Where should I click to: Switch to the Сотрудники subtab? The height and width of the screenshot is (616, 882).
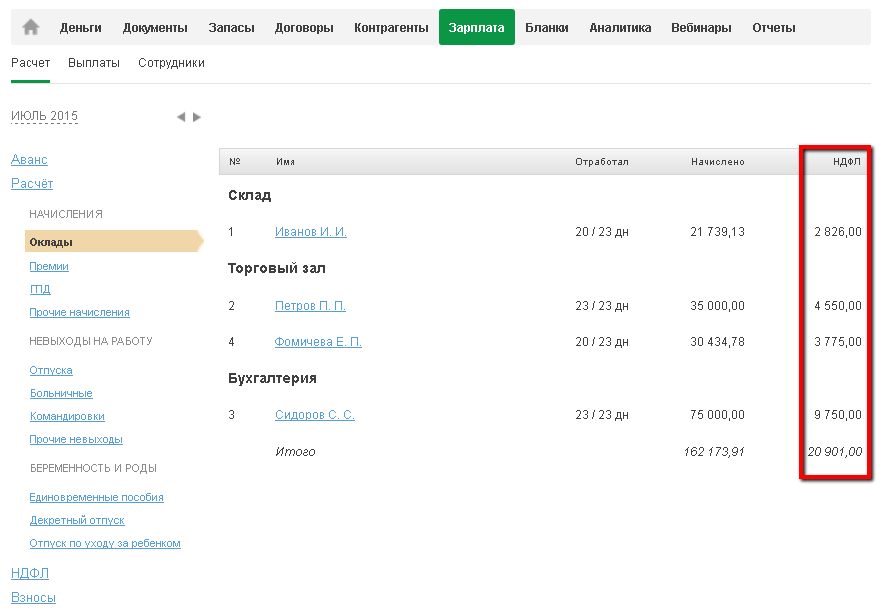pos(171,63)
